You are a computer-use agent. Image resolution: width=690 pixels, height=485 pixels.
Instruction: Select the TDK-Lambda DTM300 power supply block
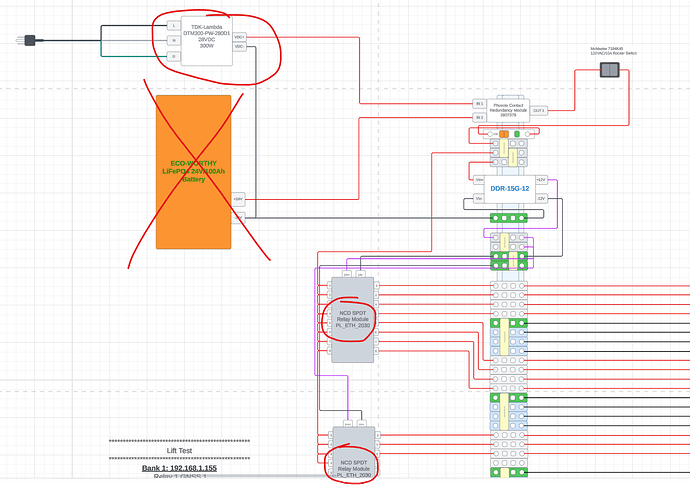[207, 41]
